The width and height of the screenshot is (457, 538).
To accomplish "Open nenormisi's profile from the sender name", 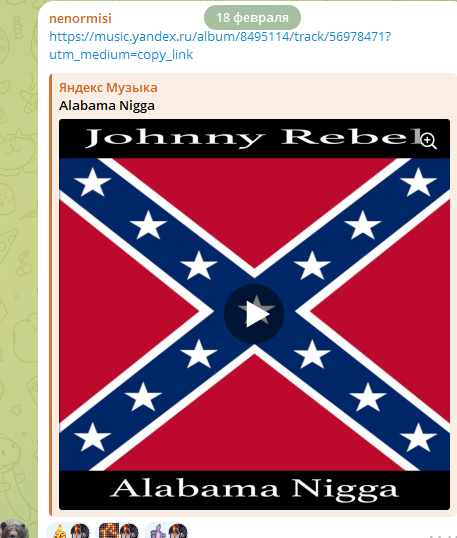I will [80, 19].
